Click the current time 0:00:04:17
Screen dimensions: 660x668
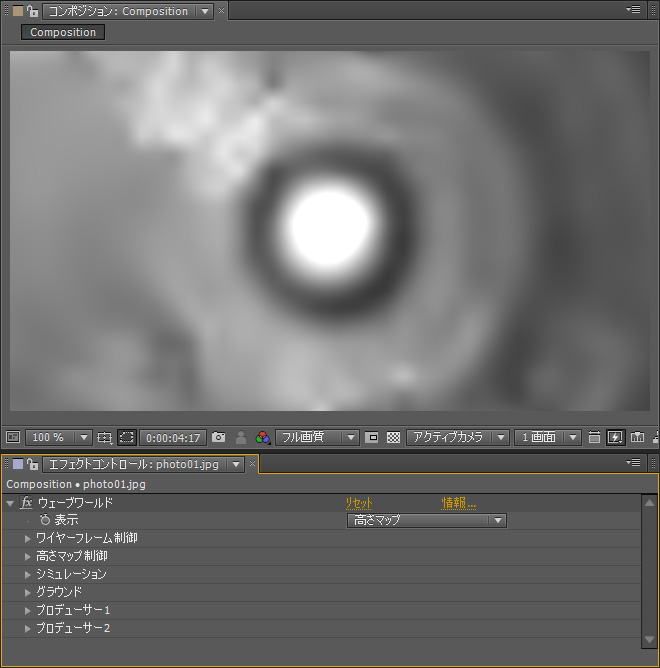(173, 438)
